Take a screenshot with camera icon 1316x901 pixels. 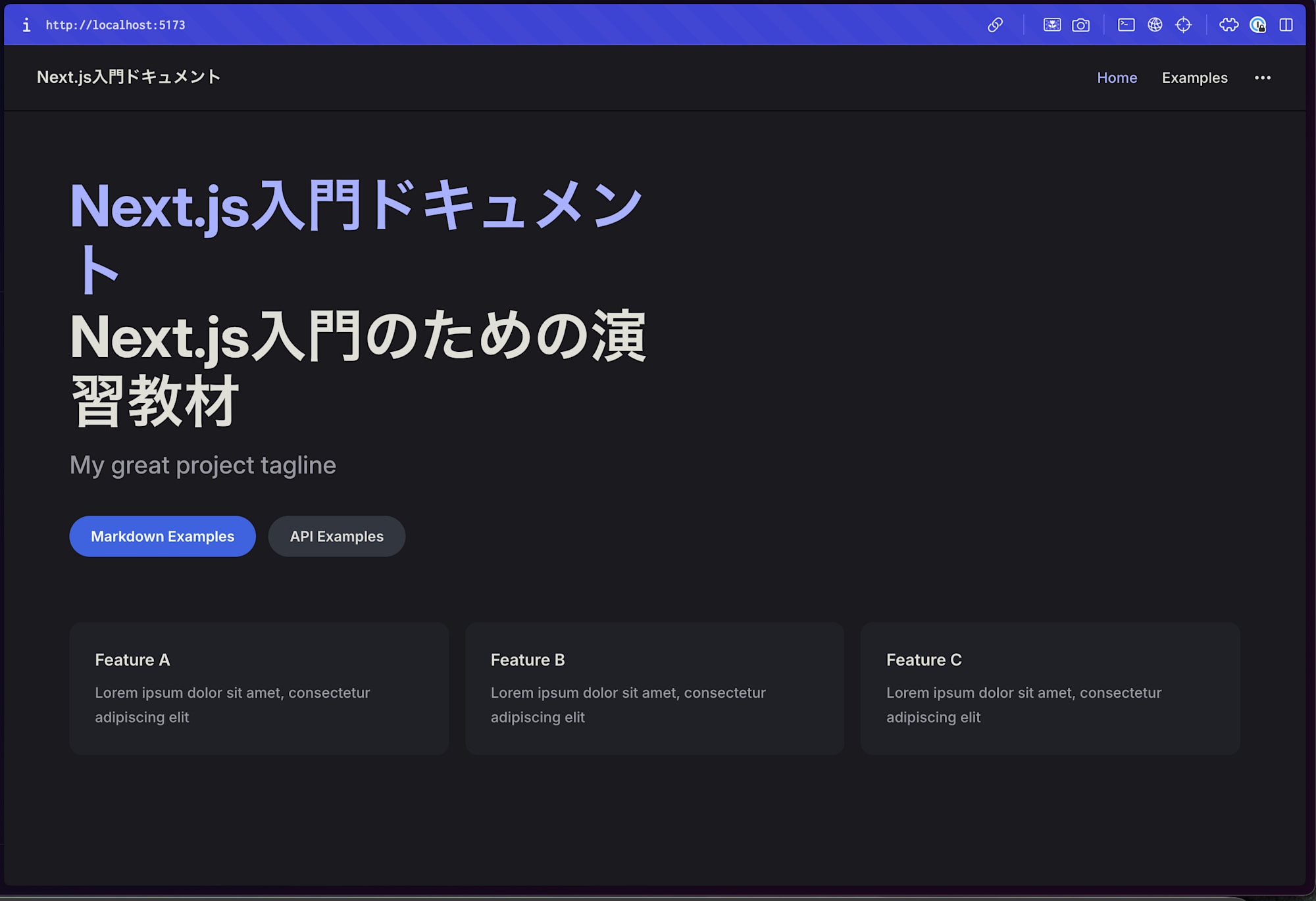1080,25
